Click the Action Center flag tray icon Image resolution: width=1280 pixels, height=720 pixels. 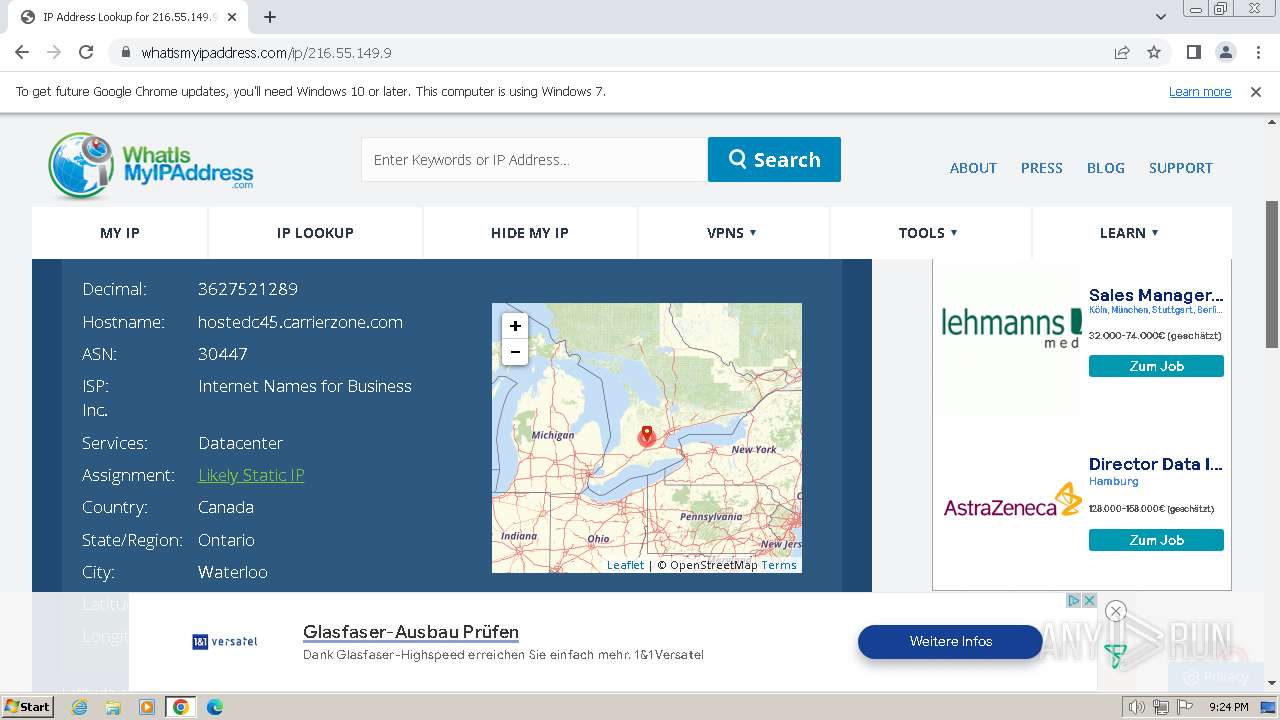click(x=1185, y=707)
